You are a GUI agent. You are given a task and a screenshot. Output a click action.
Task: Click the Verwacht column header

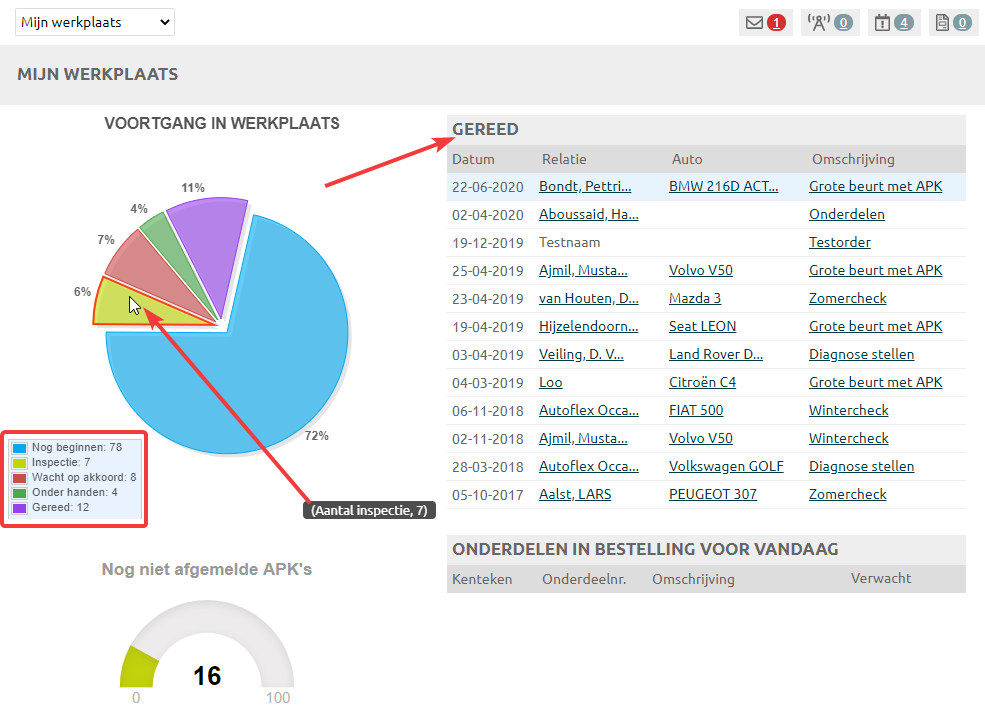pos(881,578)
